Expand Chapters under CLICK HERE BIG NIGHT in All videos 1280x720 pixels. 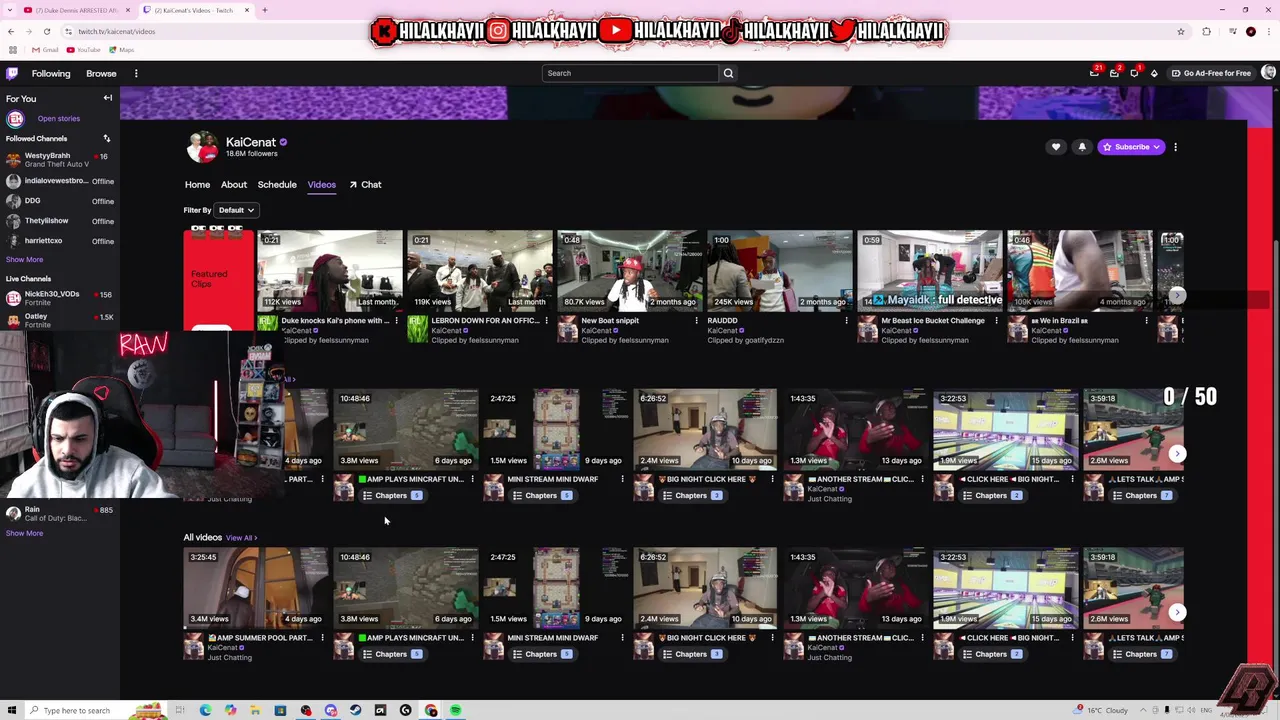992,655
